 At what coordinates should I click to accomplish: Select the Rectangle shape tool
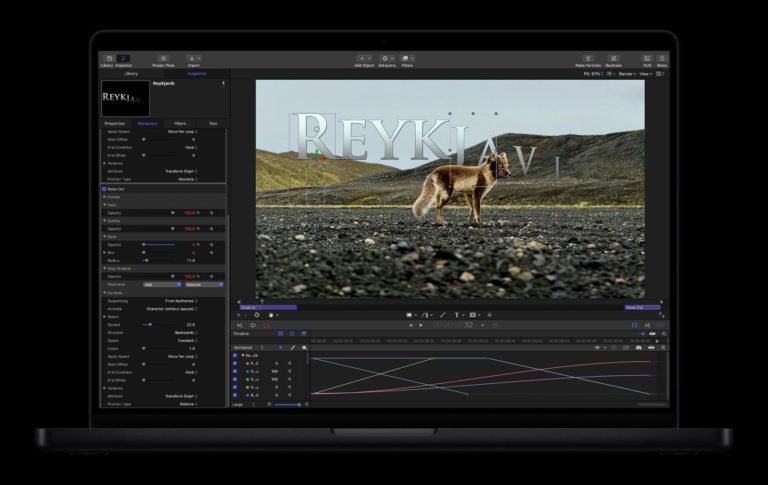click(x=409, y=315)
